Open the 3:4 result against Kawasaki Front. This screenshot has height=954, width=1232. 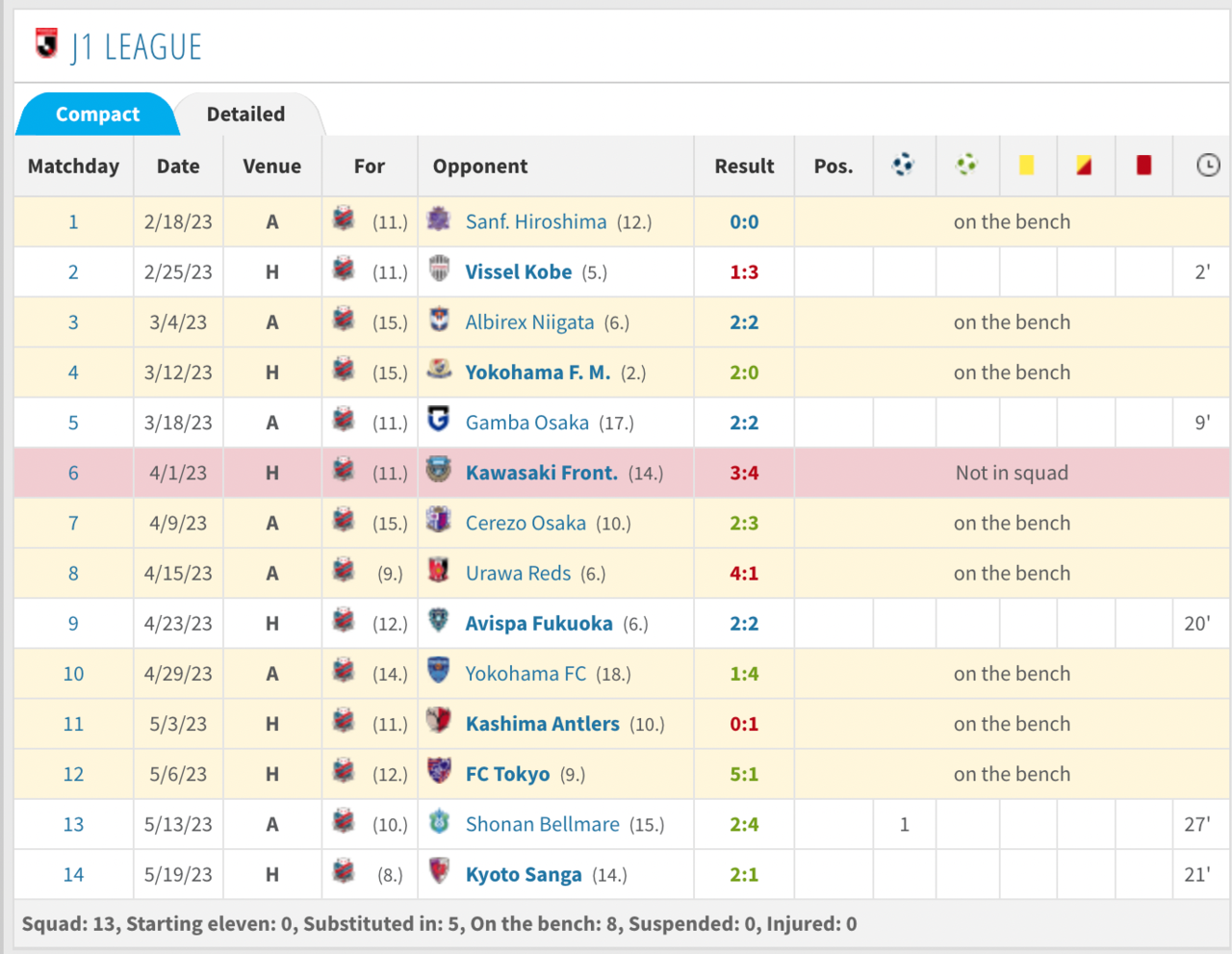point(744,472)
